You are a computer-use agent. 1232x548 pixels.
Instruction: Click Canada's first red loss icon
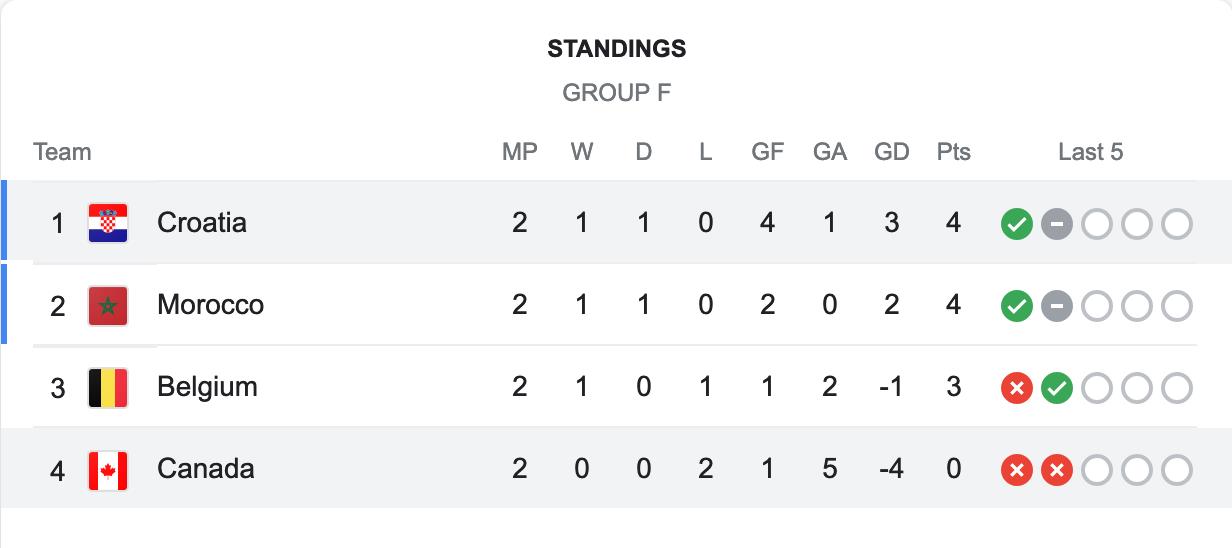coord(1017,470)
